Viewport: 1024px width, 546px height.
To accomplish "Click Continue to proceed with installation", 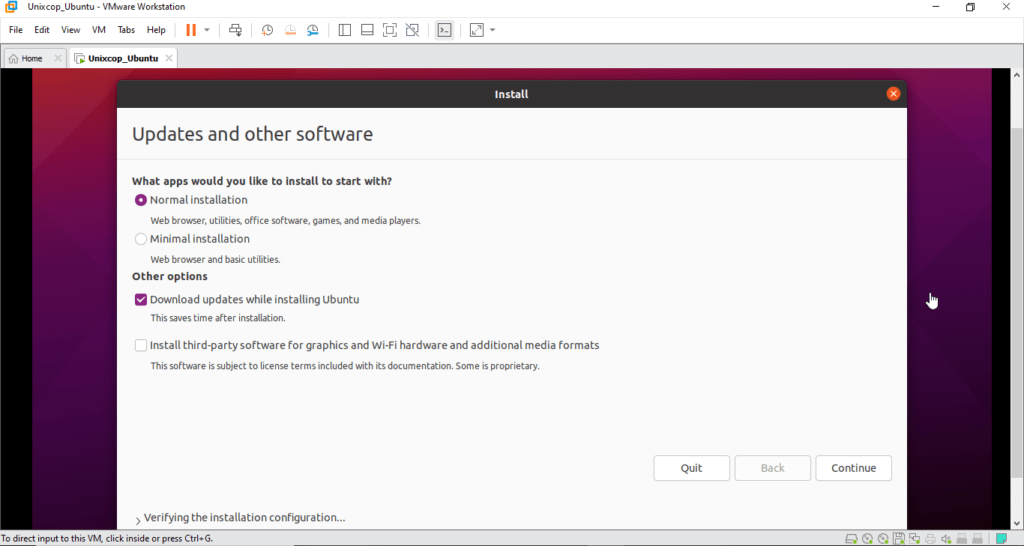I will pyautogui.click(x=854, y=468).
